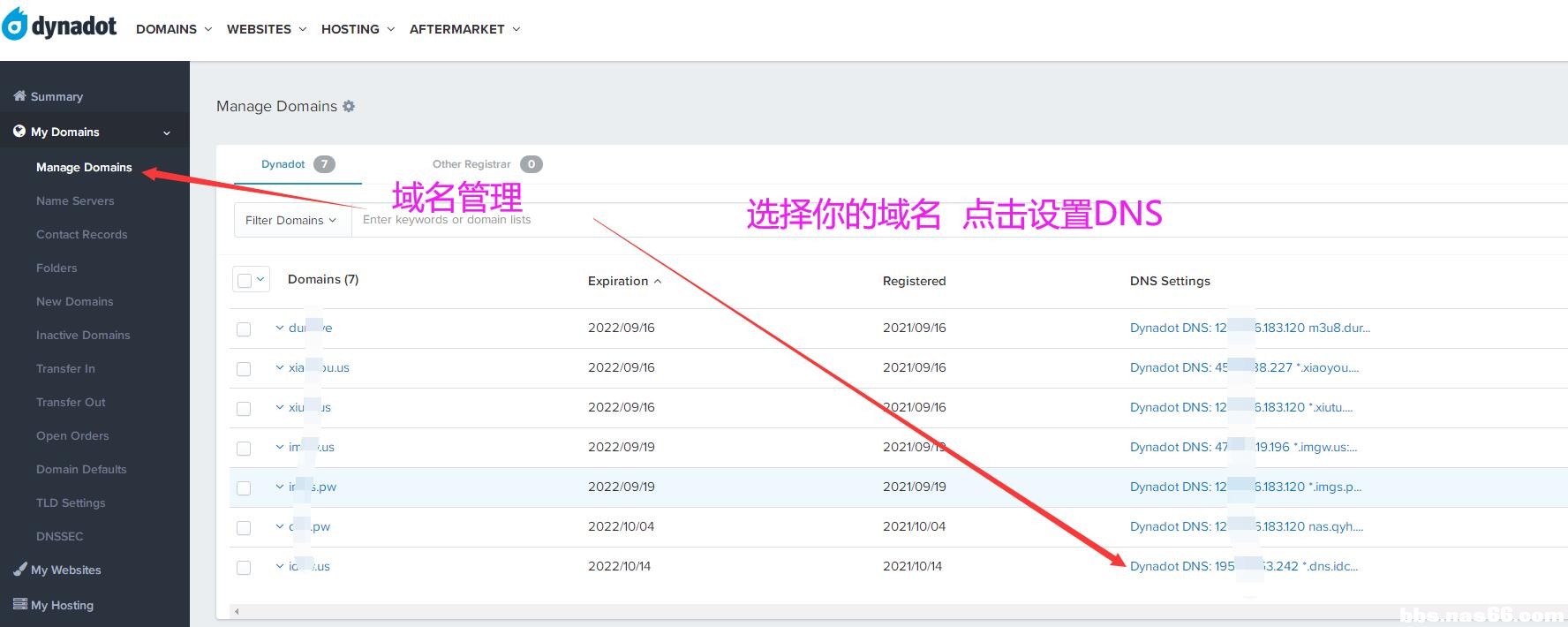Image resolution: width=1568 pixels, height=627 pixels.
Task: Open Domain Defaults in sidebar
Action: pos(81,469)
